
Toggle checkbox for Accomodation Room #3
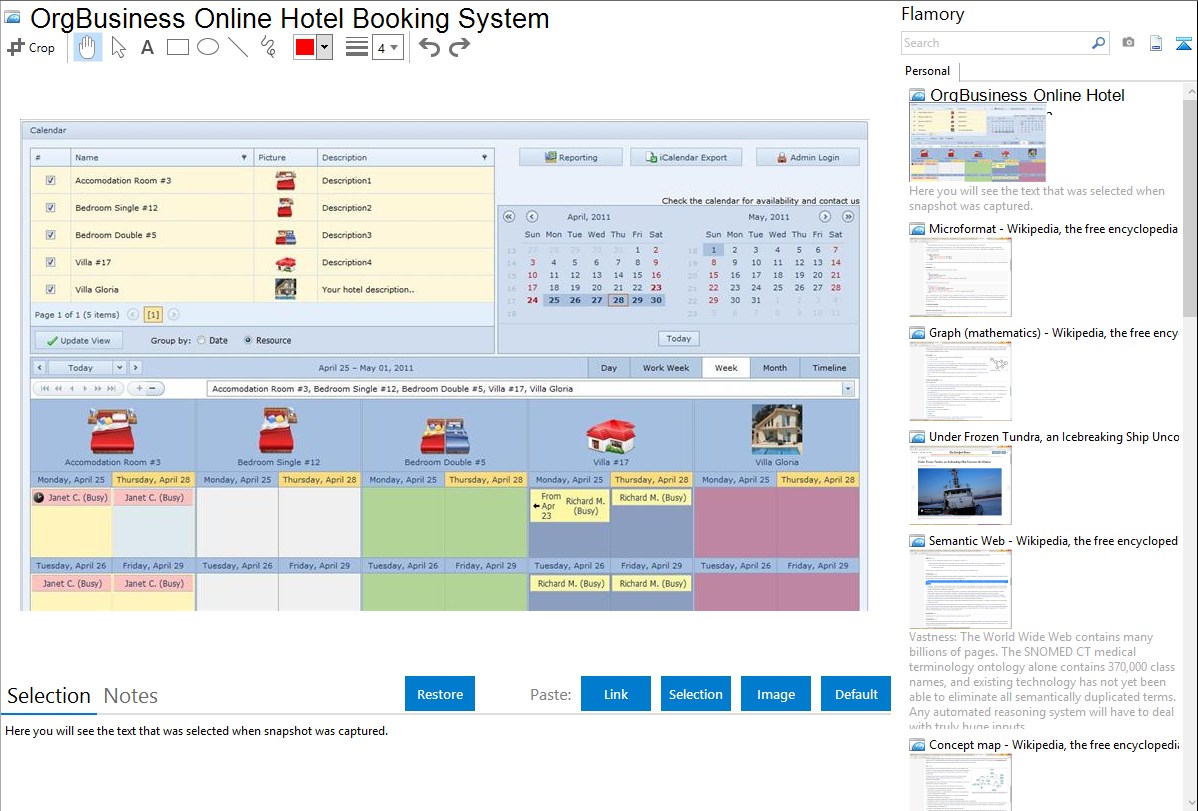[x=50, y=180]
